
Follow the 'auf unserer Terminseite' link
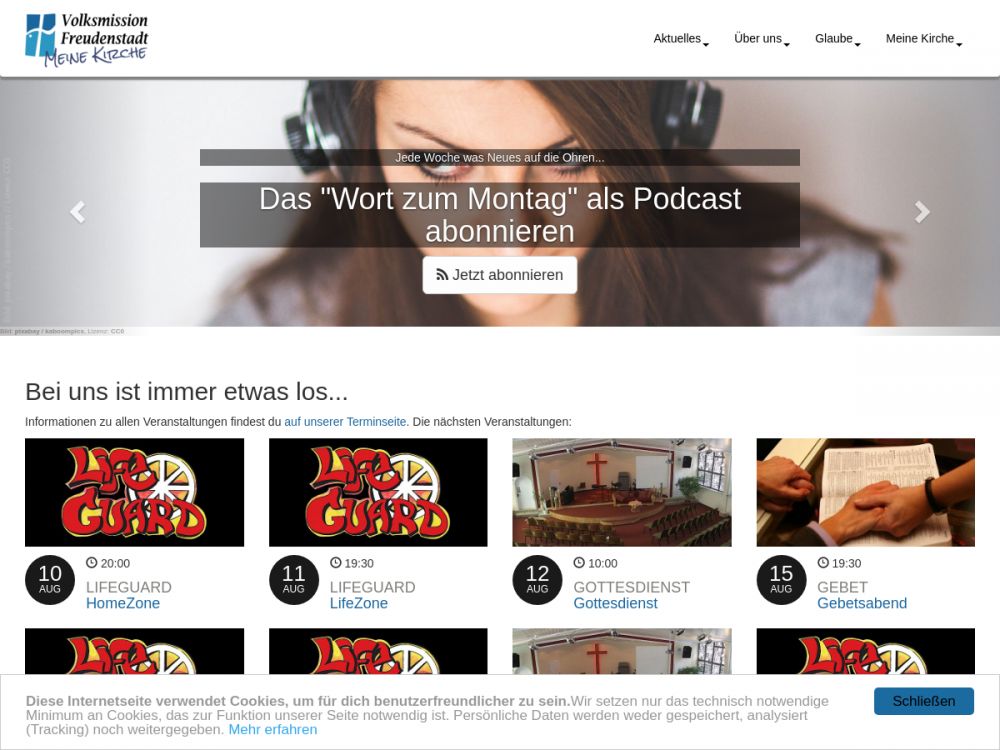coord(345,422)
